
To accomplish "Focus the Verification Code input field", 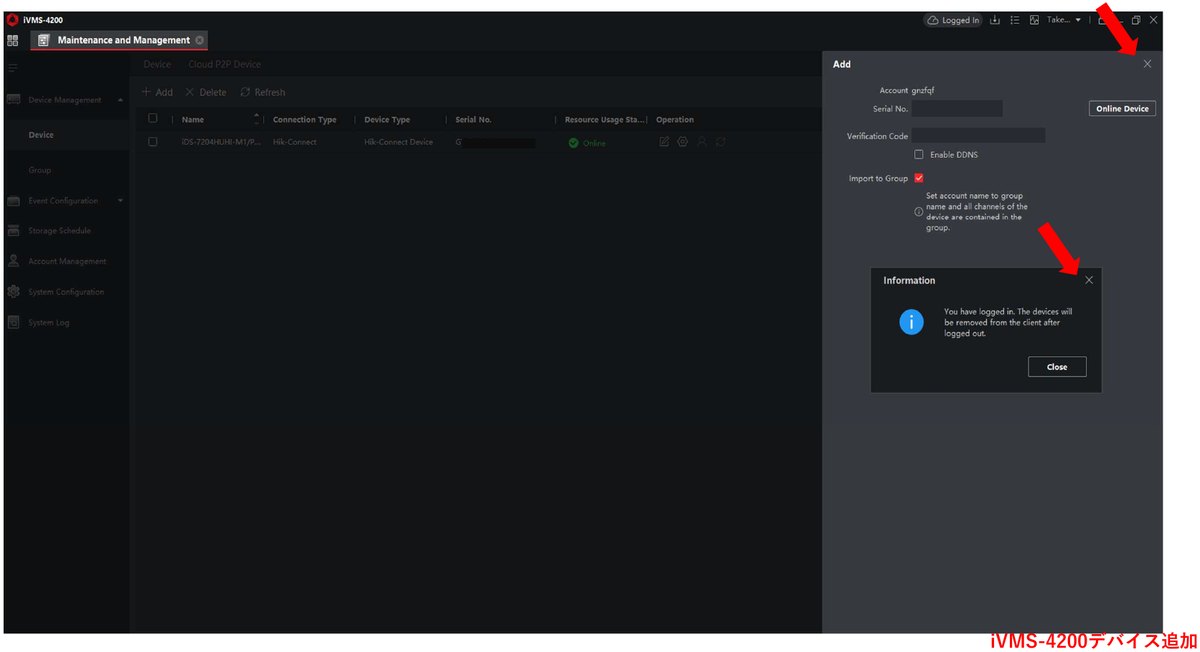I will coord(978,135).
